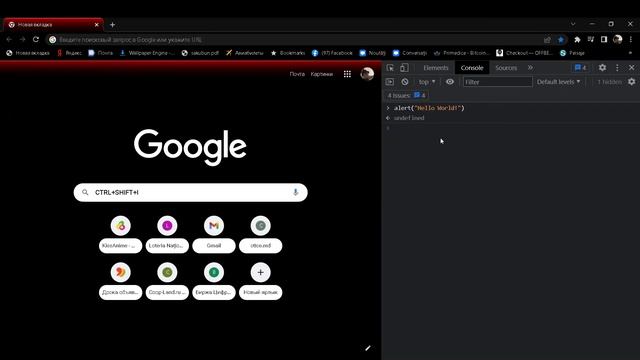Close the DevTools panel

point(631,68)
